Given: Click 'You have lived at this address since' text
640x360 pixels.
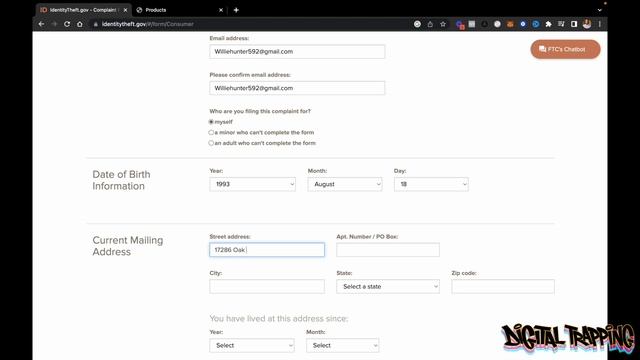Looking at the screenshot, I should point(279,318).
